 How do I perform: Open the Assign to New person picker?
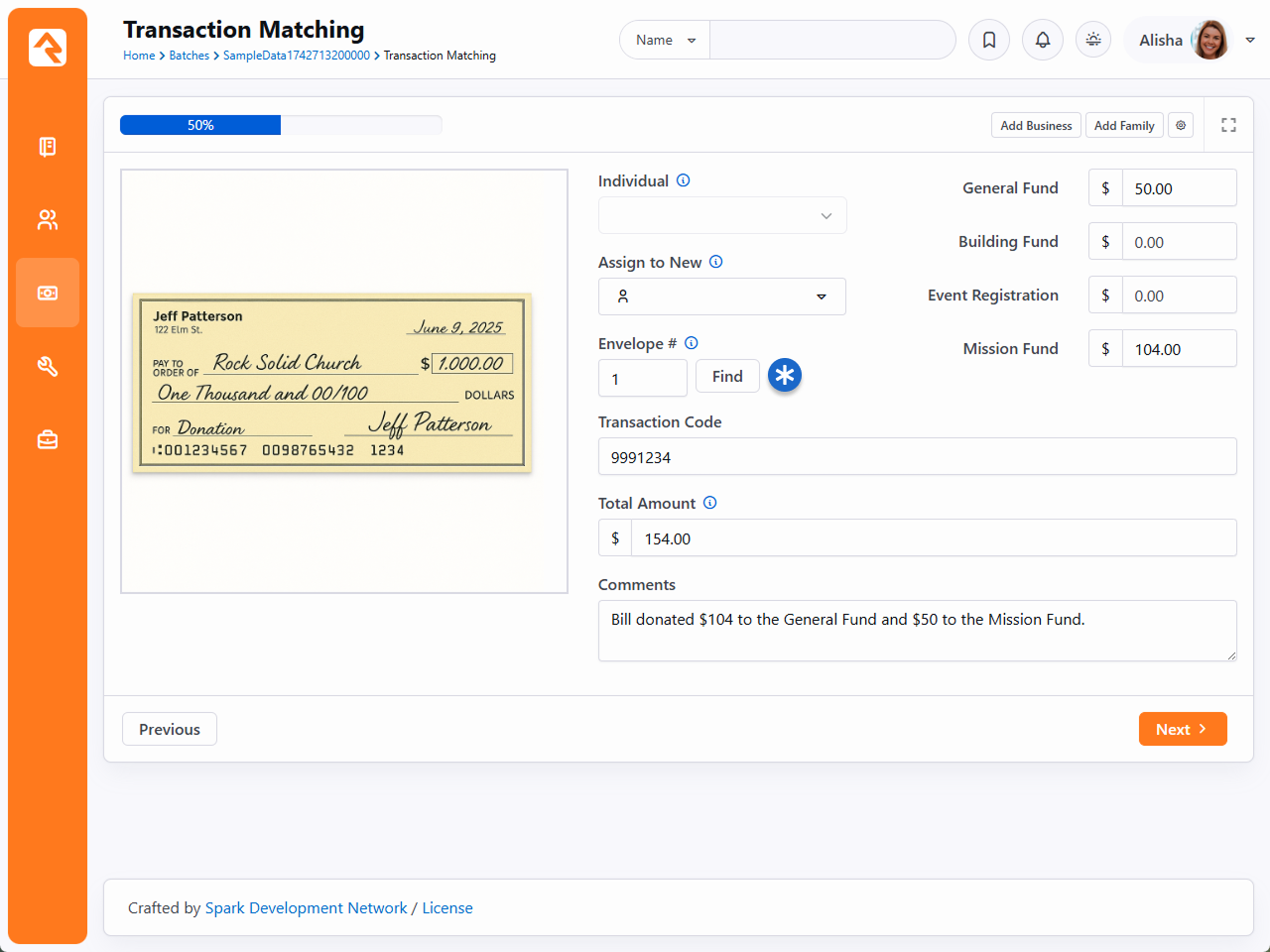tap(722, 297)
